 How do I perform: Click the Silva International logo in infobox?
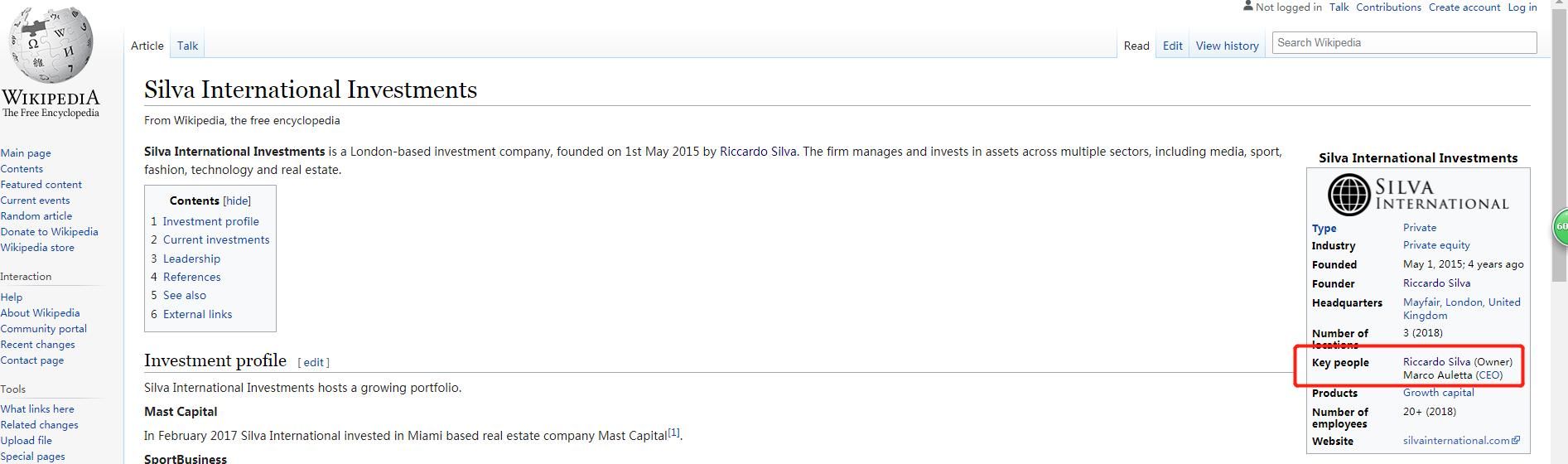pos(1418,195)
